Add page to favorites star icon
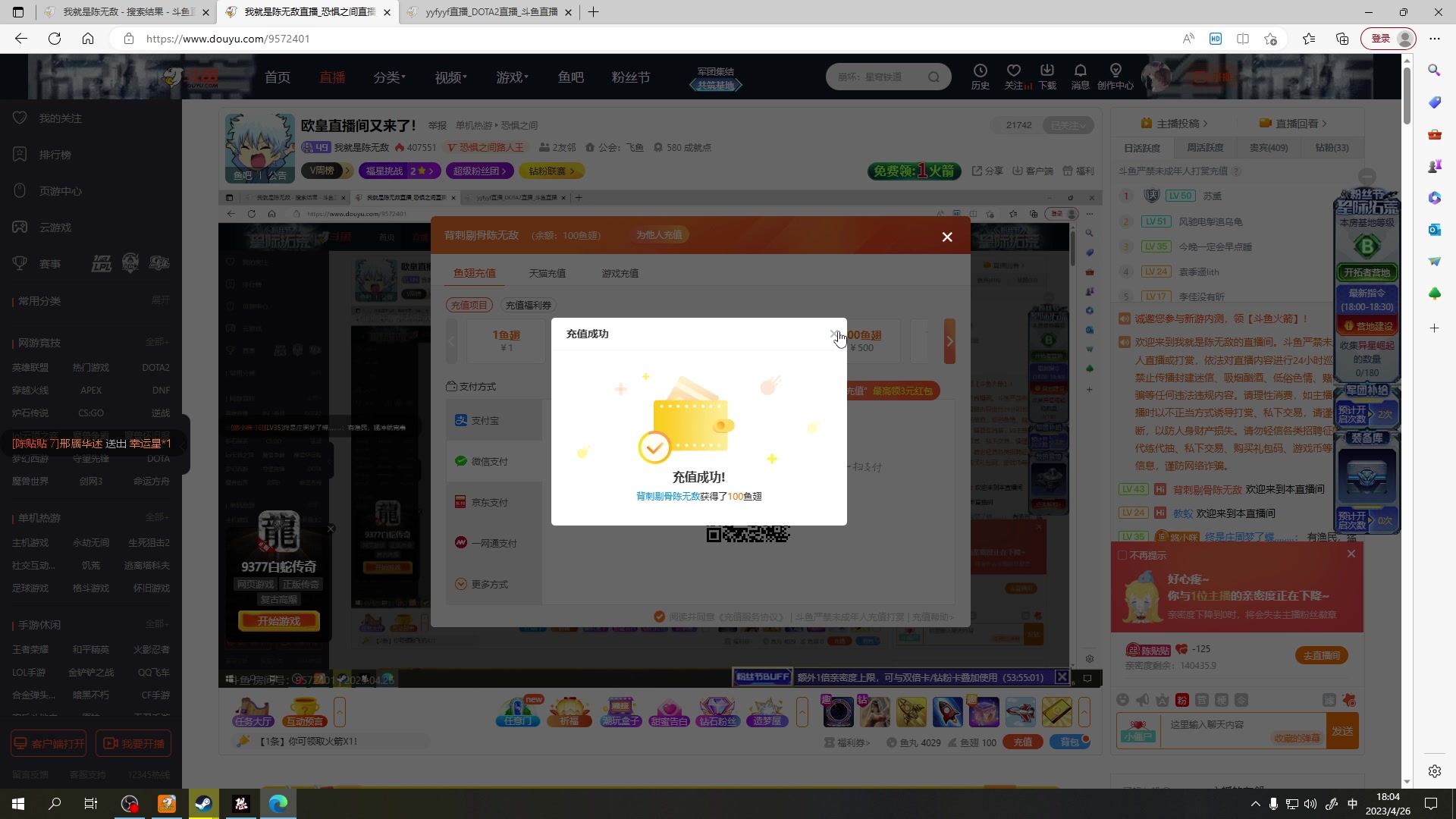Image resolution: width=1456 pixels, height=819 pixels. click(x=1271, y=39)
